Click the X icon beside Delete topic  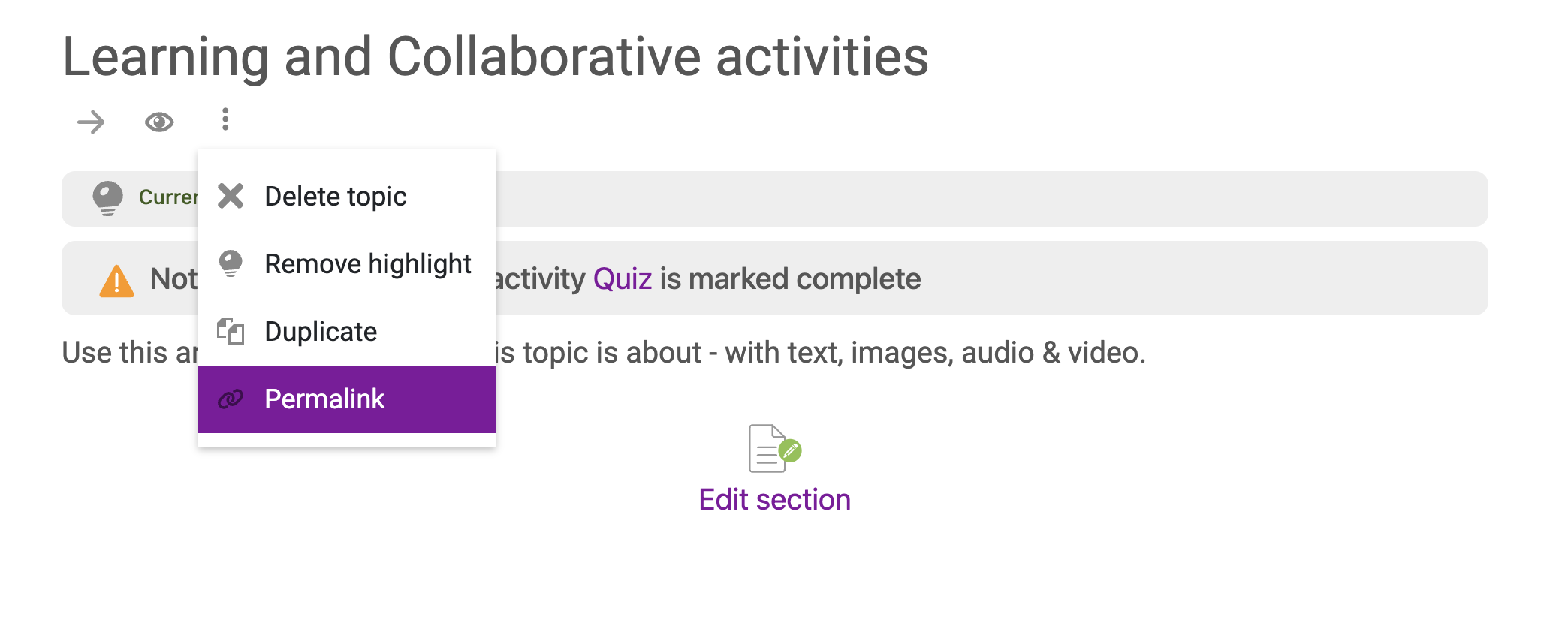(x=231, y=196)
